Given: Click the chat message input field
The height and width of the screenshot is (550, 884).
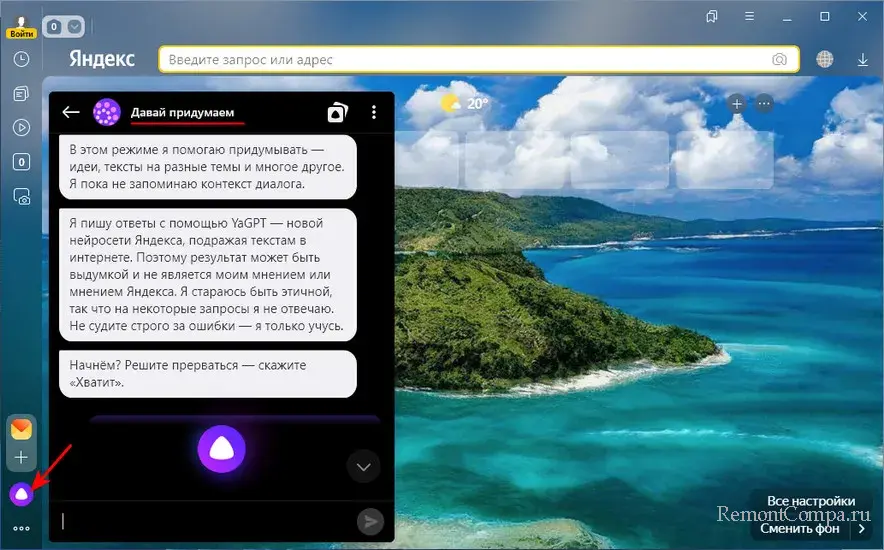Looking at the screenshot, I should pyautogui.click(x=205, y=520).
